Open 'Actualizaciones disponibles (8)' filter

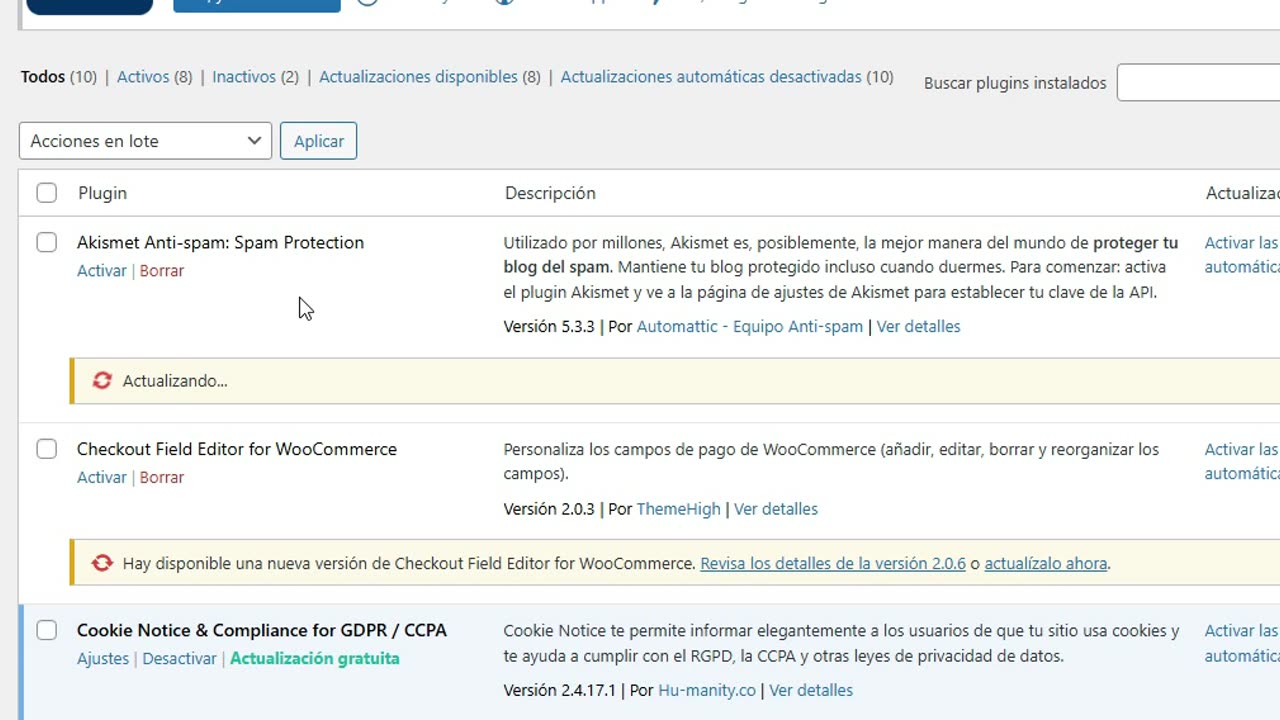pos(429,77)
